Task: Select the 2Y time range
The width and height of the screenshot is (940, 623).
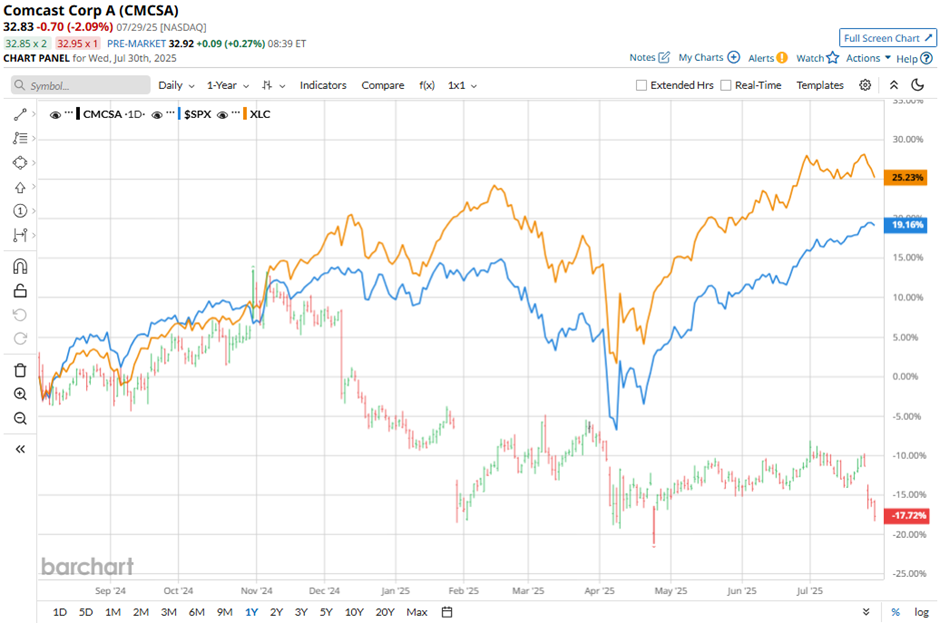Action: (x=276, y=612)
